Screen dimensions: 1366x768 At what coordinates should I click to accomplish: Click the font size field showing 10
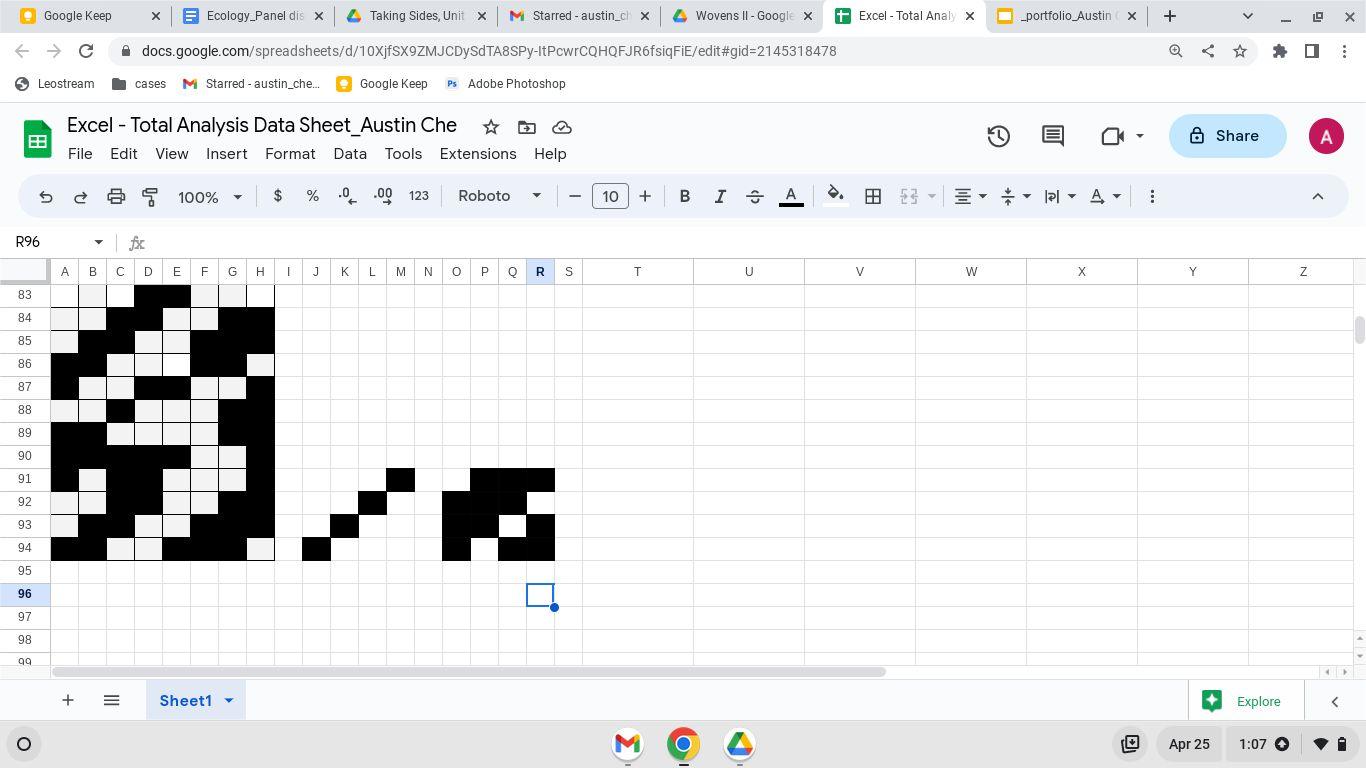pyautogui.click(x=610, y=197)
